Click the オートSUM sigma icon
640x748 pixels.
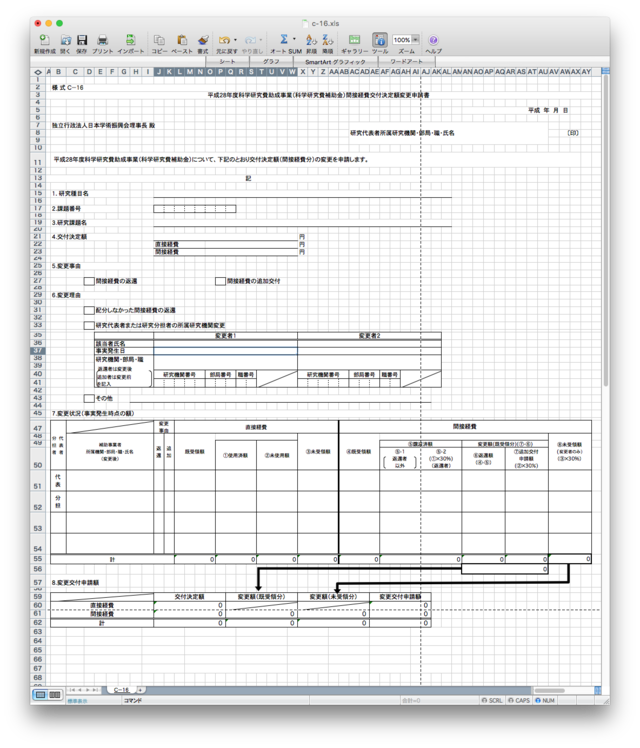(x=284, y=39)
